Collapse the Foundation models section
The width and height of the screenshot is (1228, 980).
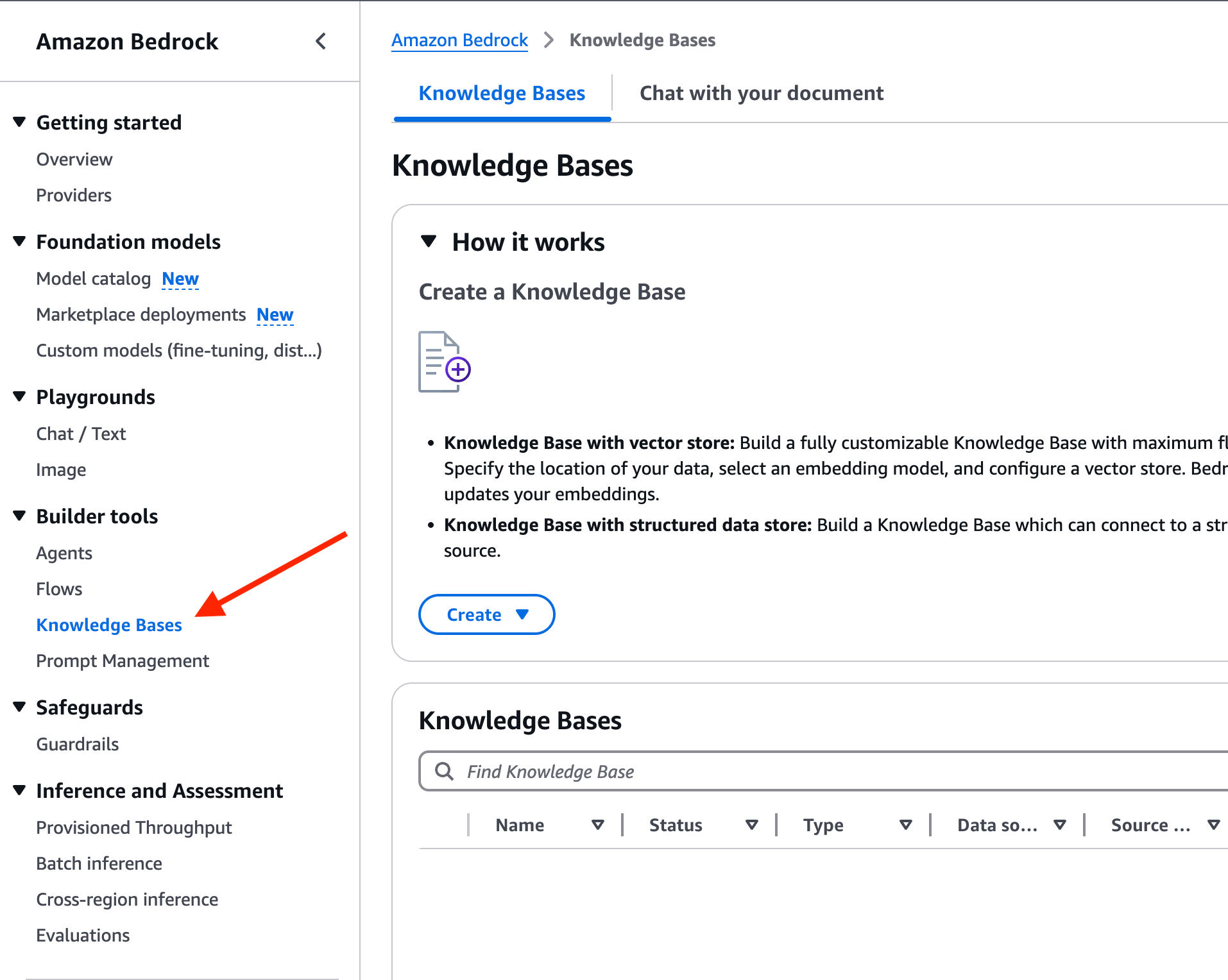click(19, 241)
